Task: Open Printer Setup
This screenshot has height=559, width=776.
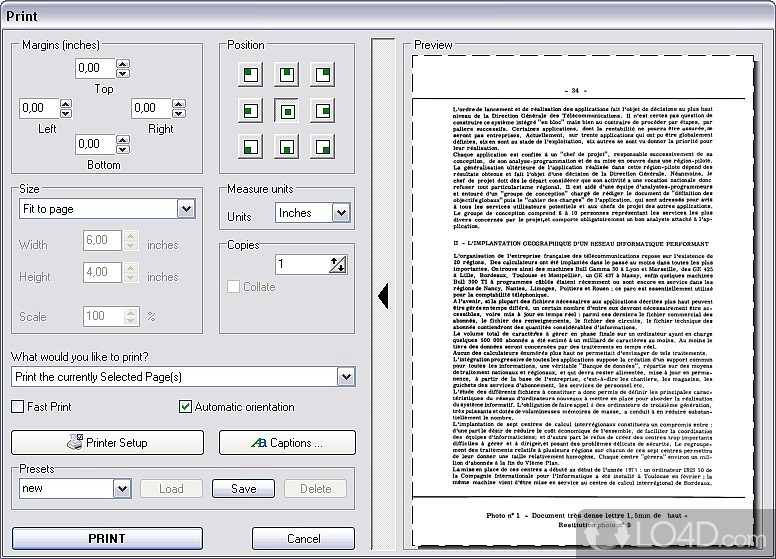Action: tap(107, 442)
